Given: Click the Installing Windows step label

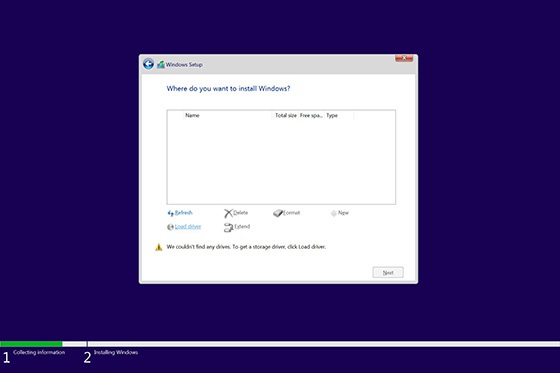Looking at the screenshot, I should (x=116, y=352).
